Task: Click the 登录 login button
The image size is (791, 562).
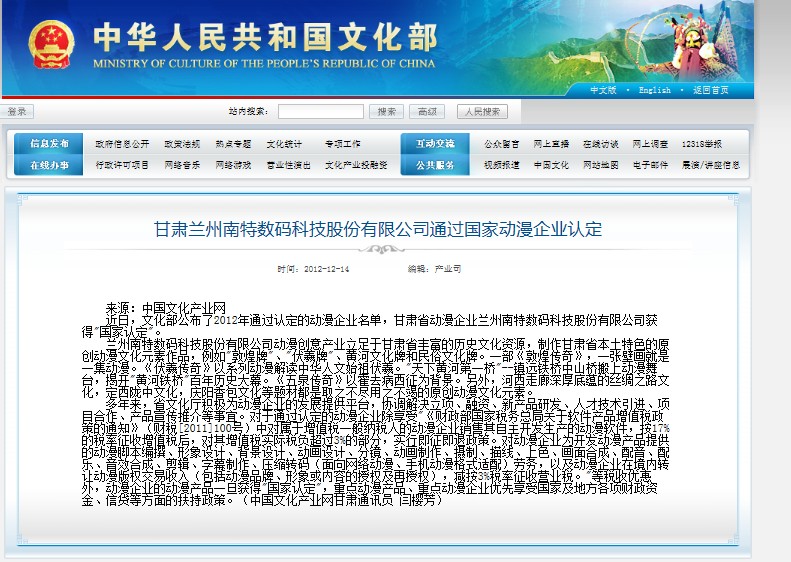Action: 17,112
